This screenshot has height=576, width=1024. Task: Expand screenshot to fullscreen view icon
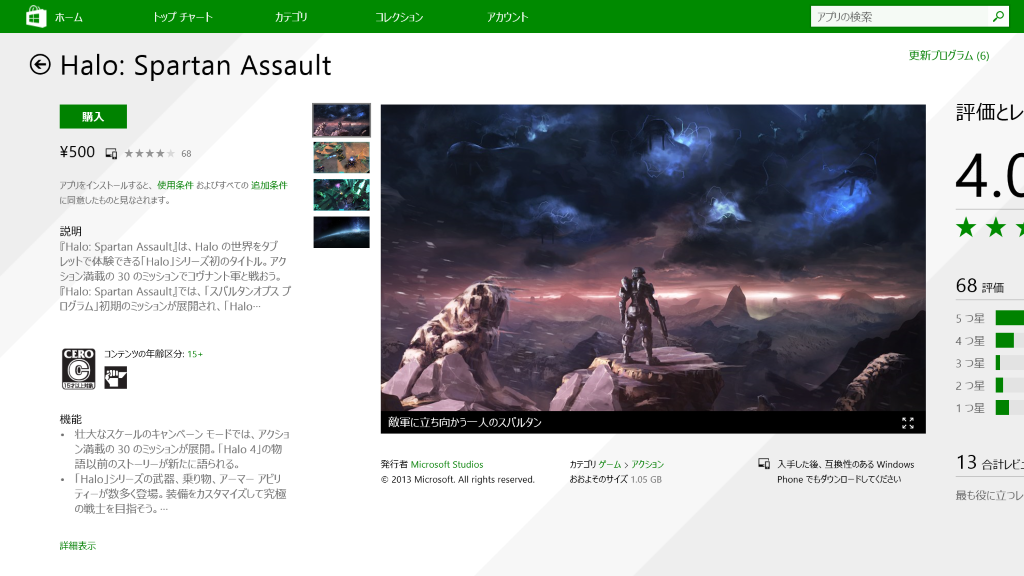[x=908, y=423]
